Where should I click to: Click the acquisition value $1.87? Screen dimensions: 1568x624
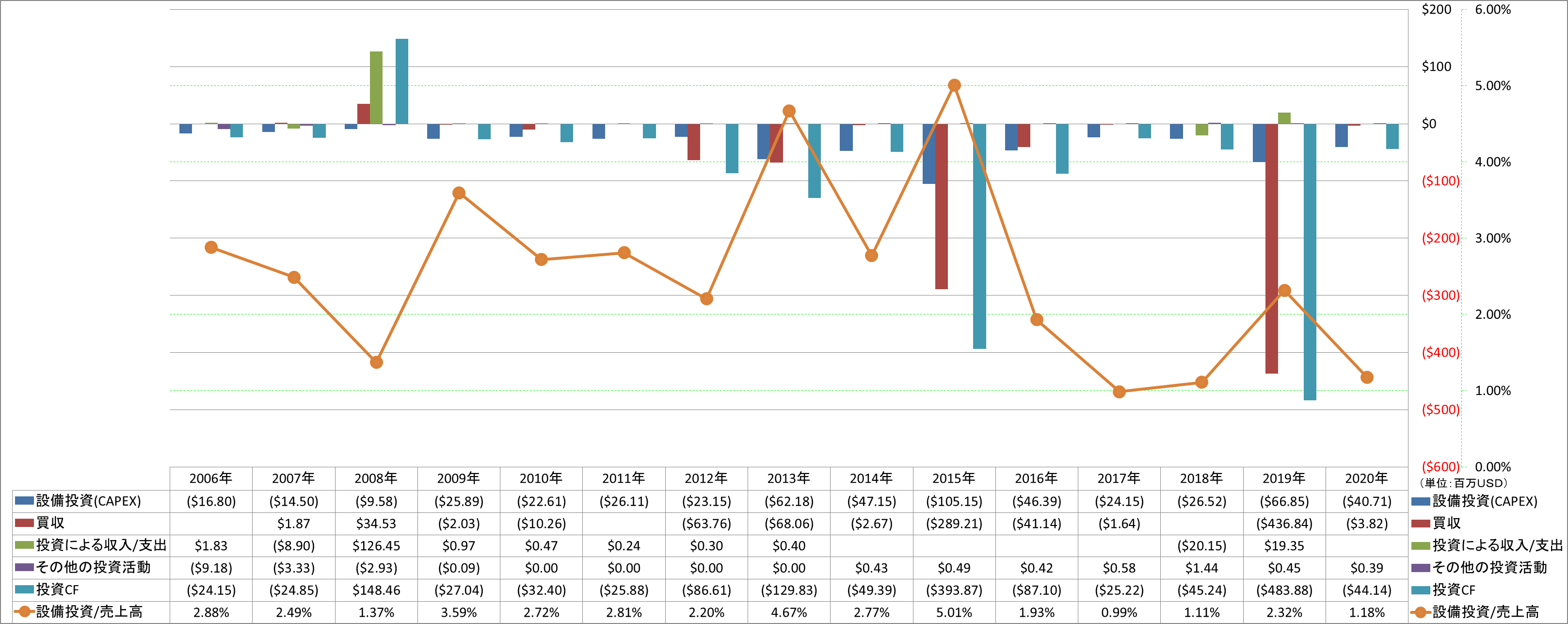(x=293, y=524)
